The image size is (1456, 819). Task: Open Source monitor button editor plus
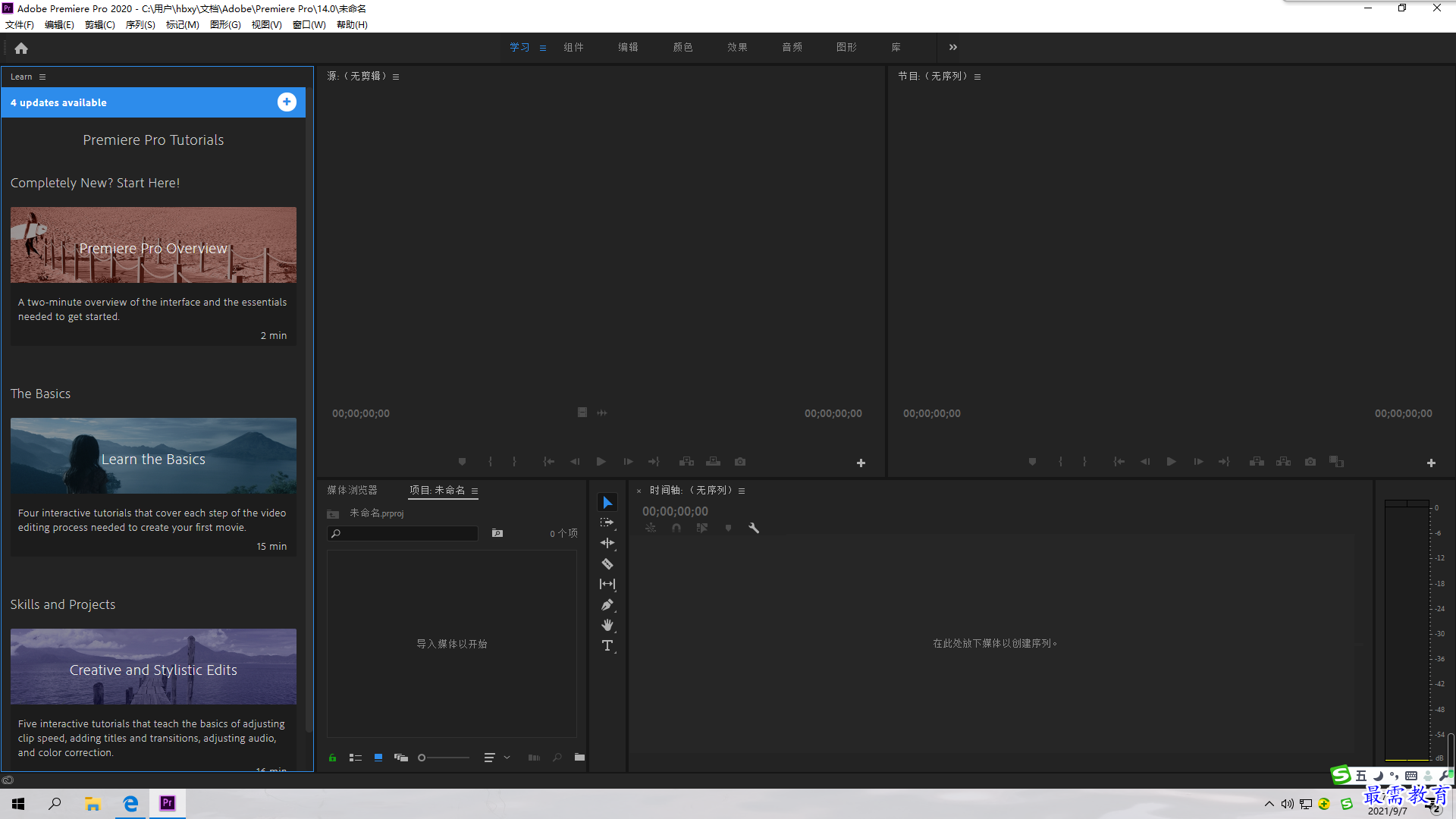pyautogui.click(x=861, y=463)
